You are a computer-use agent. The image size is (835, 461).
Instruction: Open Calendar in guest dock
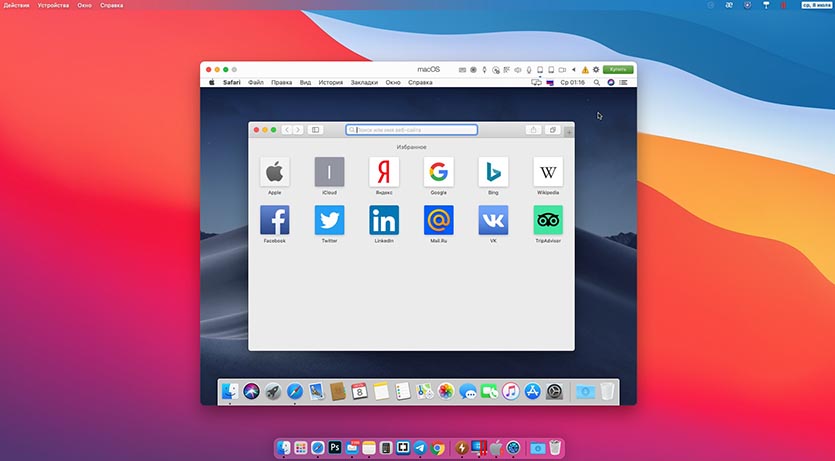pos(359,391)
